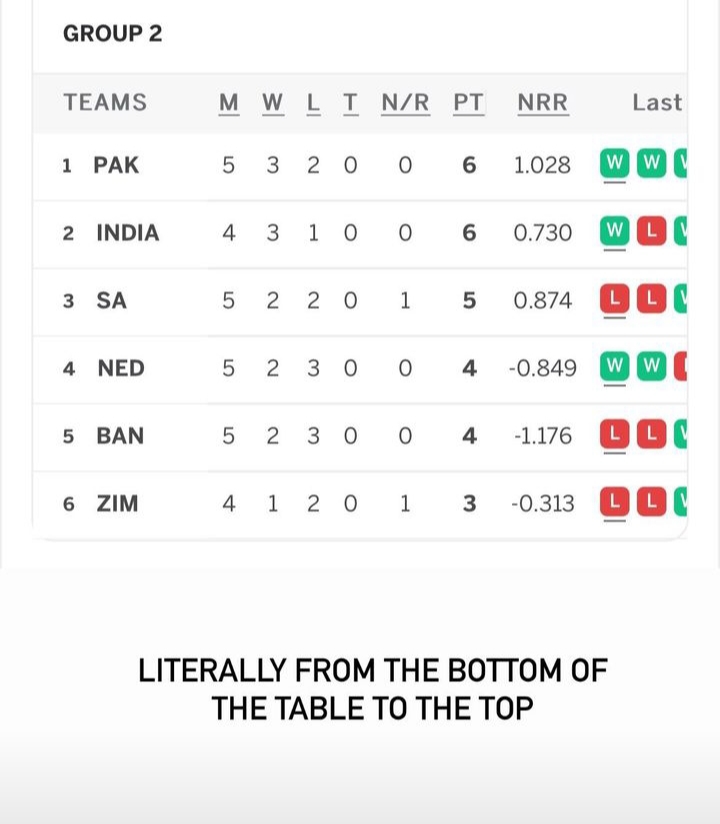The height and width of the screenshot is (824, 720).
Task: Click the GROUP 2 heading
Action: (112, 34)
